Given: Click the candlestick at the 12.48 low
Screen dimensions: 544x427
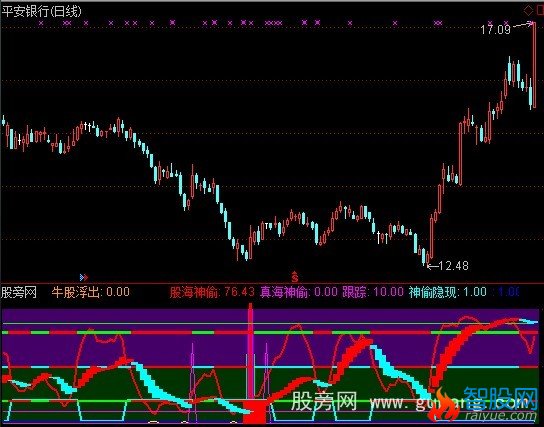Looking at the screenshot, I should coord(427,258).
